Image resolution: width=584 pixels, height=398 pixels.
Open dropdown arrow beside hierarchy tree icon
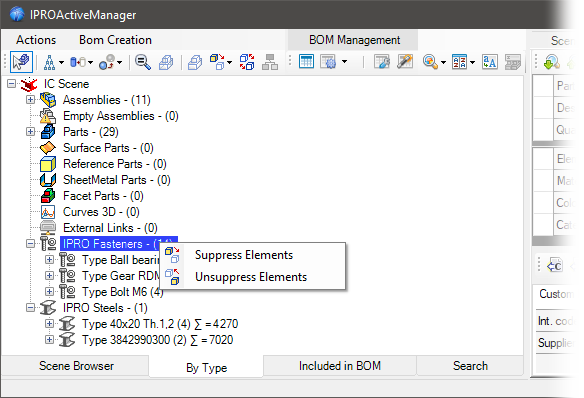pyautogui.click(x=61, y=63)
